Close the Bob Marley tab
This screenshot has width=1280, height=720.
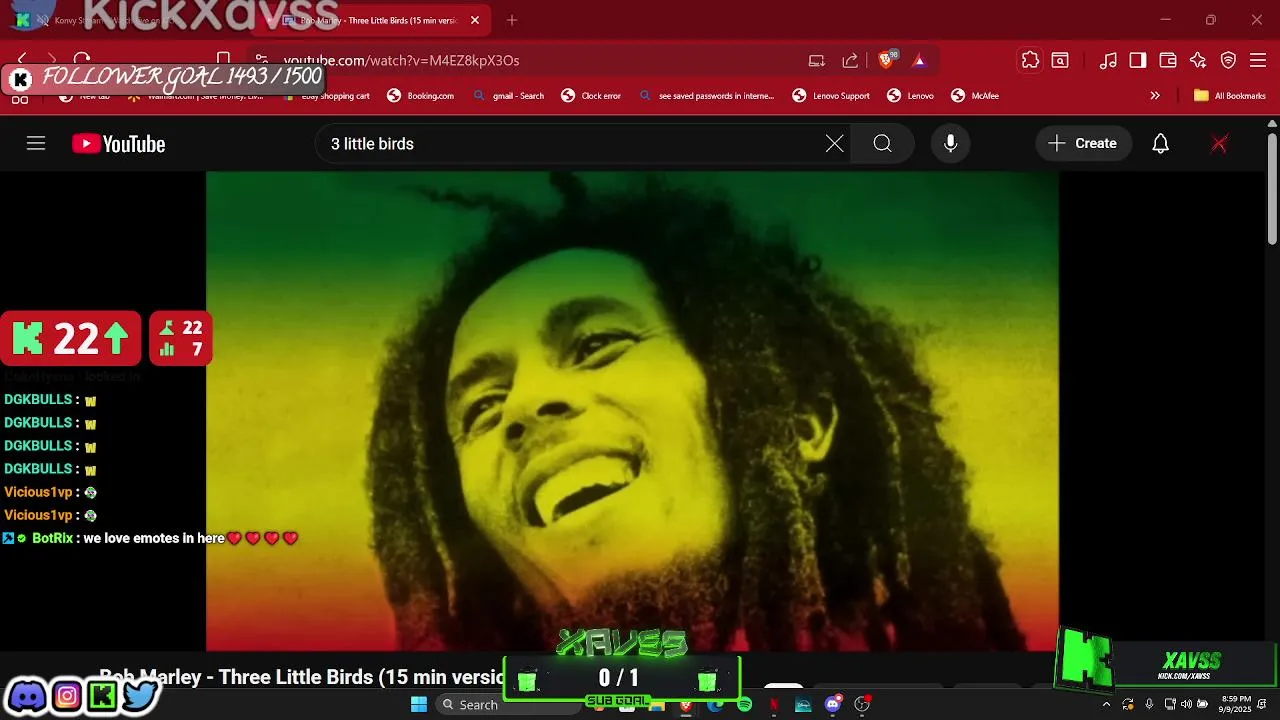pyautogui.click(x=475, y=20)
